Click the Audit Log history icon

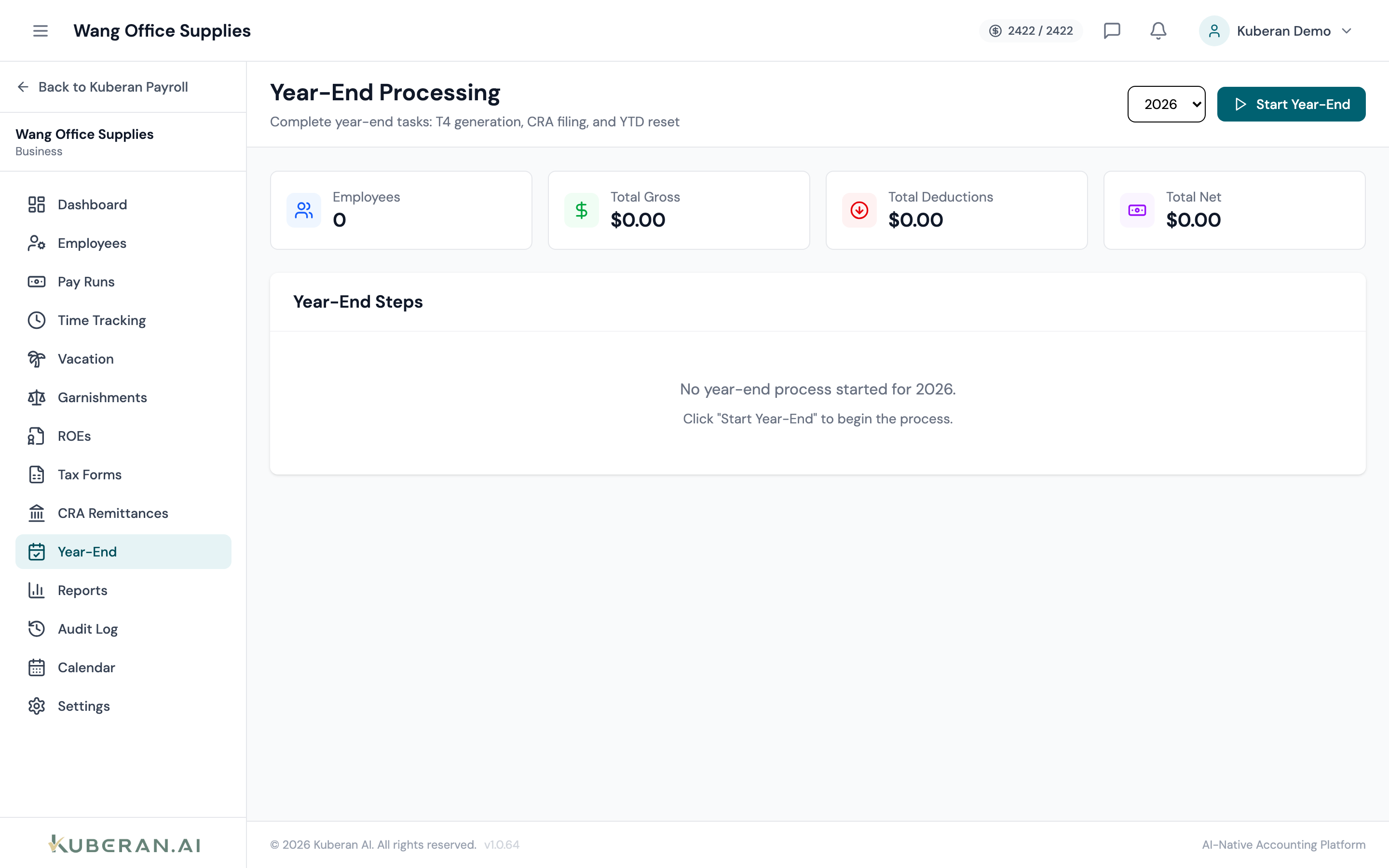tap(37, 629)
